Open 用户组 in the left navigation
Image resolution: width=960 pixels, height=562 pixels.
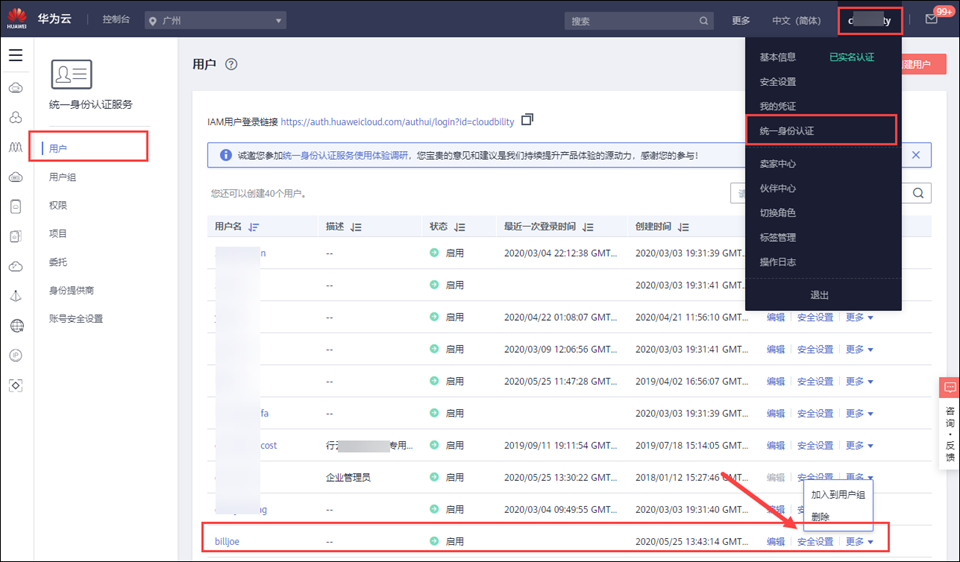[x=63, y=177]
